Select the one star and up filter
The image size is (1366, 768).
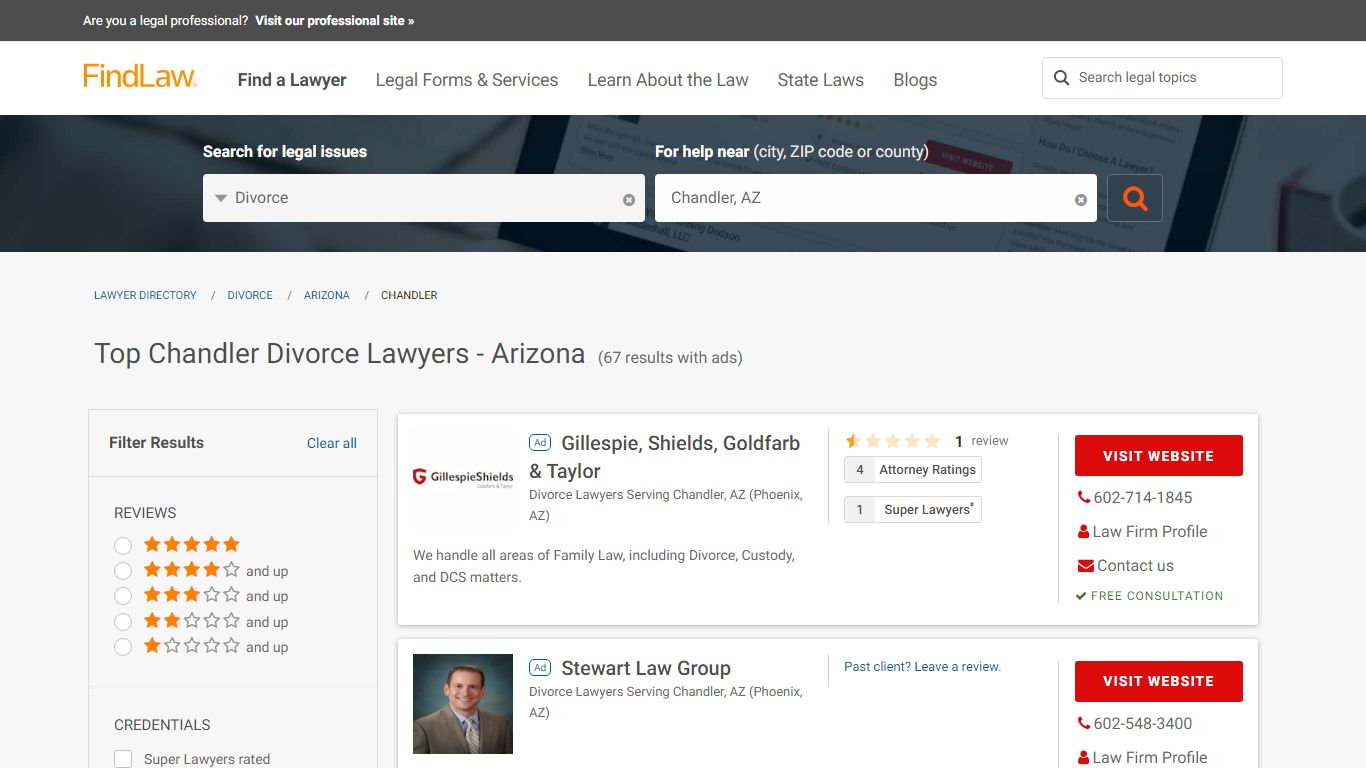click(123, 647)
